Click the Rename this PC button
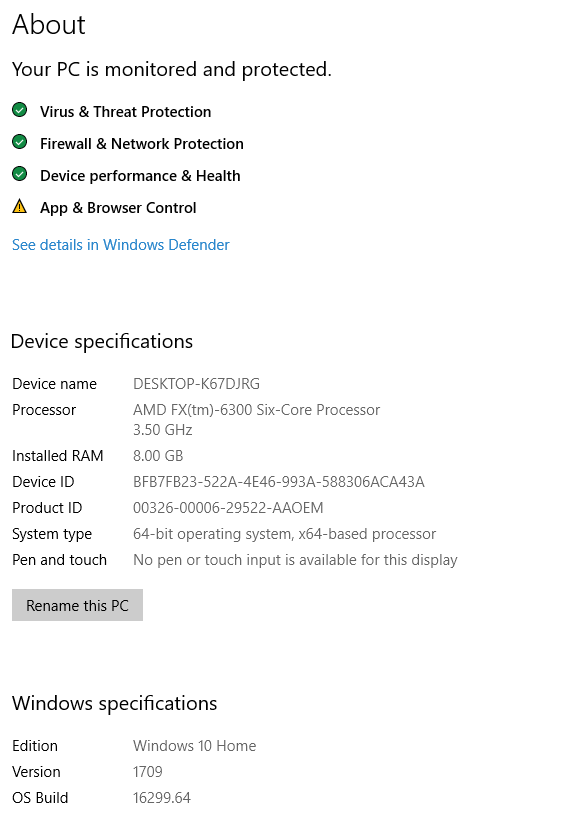 coord(77,605)
